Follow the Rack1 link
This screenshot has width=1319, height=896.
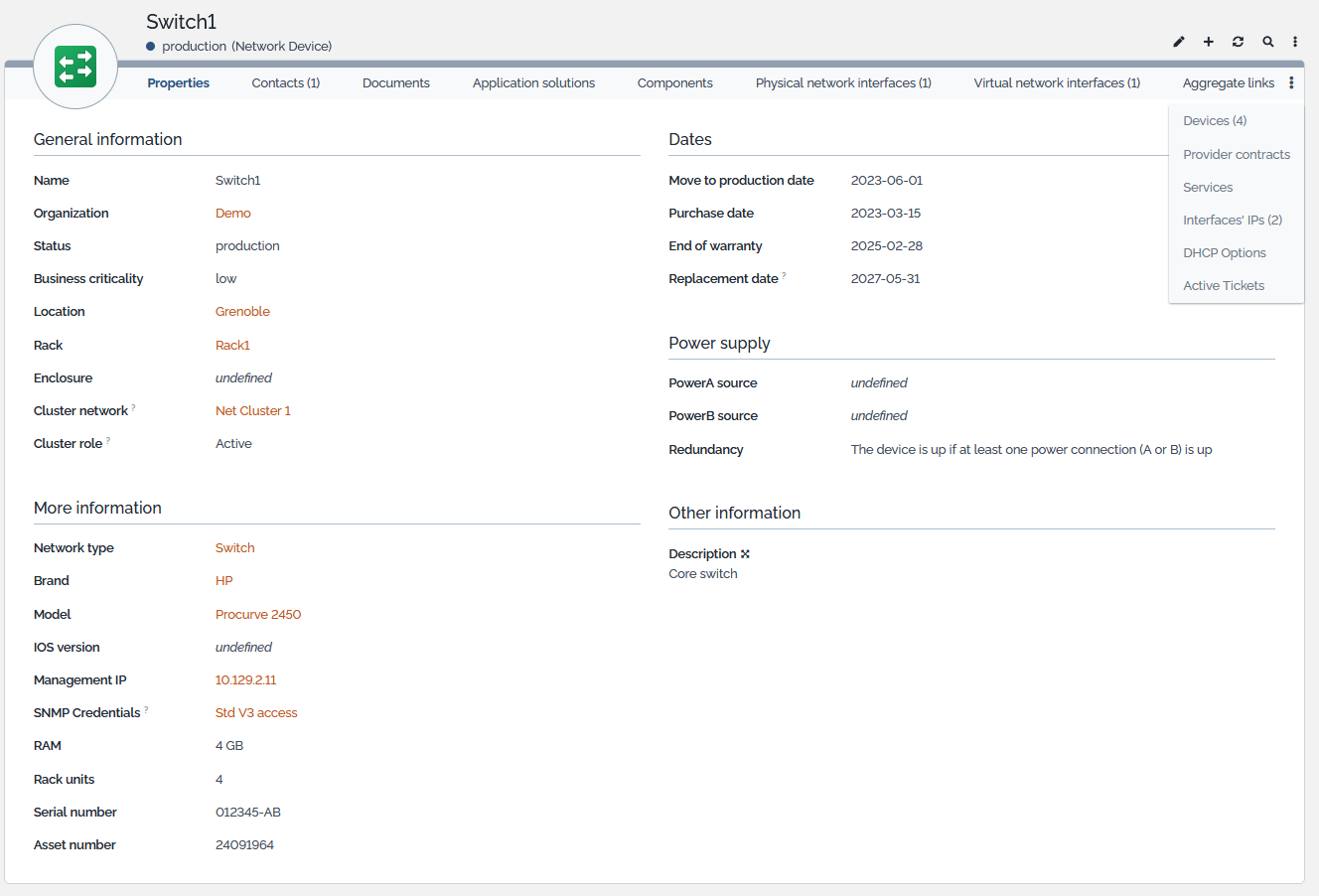[x=232, y=346]
